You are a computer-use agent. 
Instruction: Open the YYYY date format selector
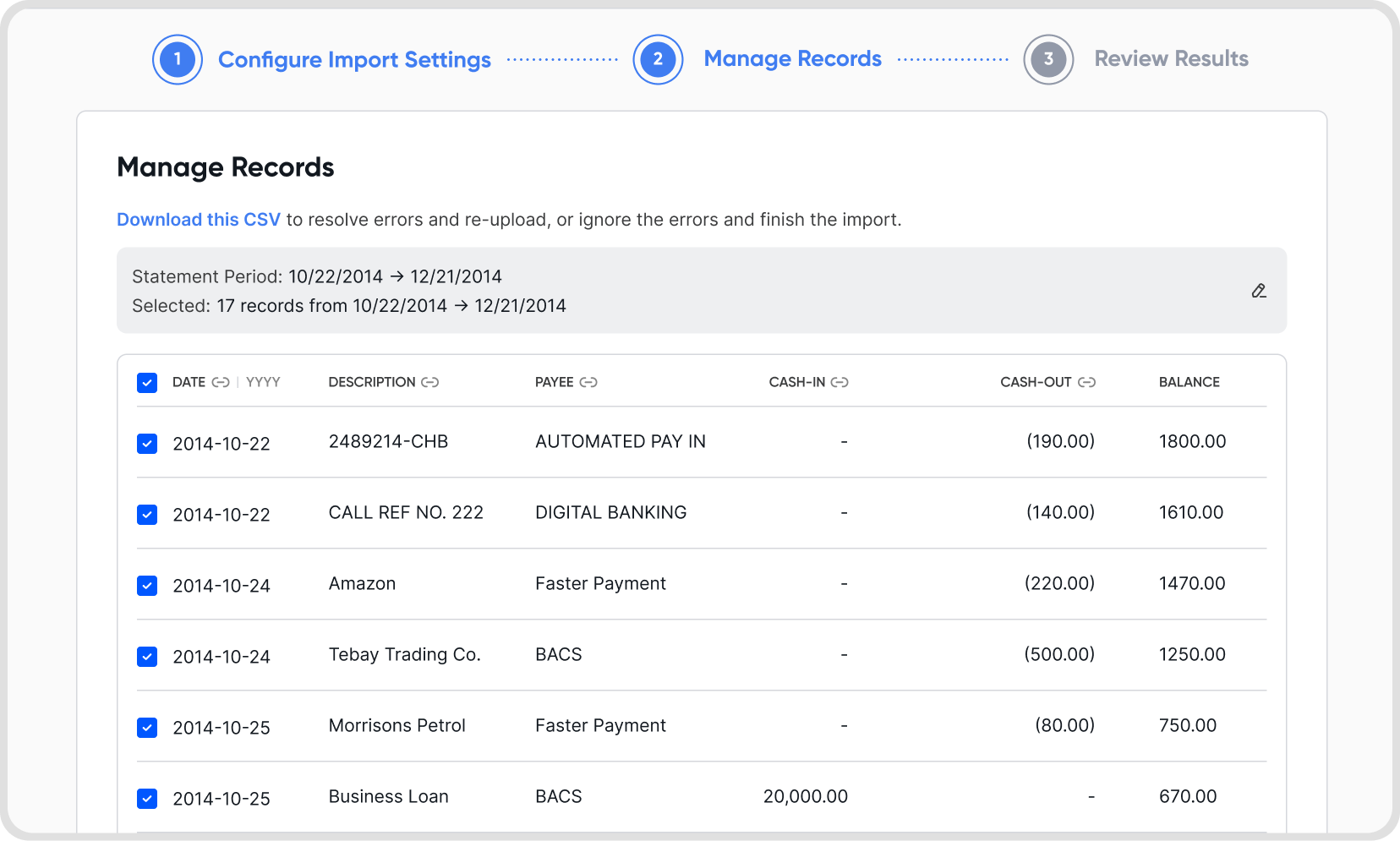(x=263, y=382)
